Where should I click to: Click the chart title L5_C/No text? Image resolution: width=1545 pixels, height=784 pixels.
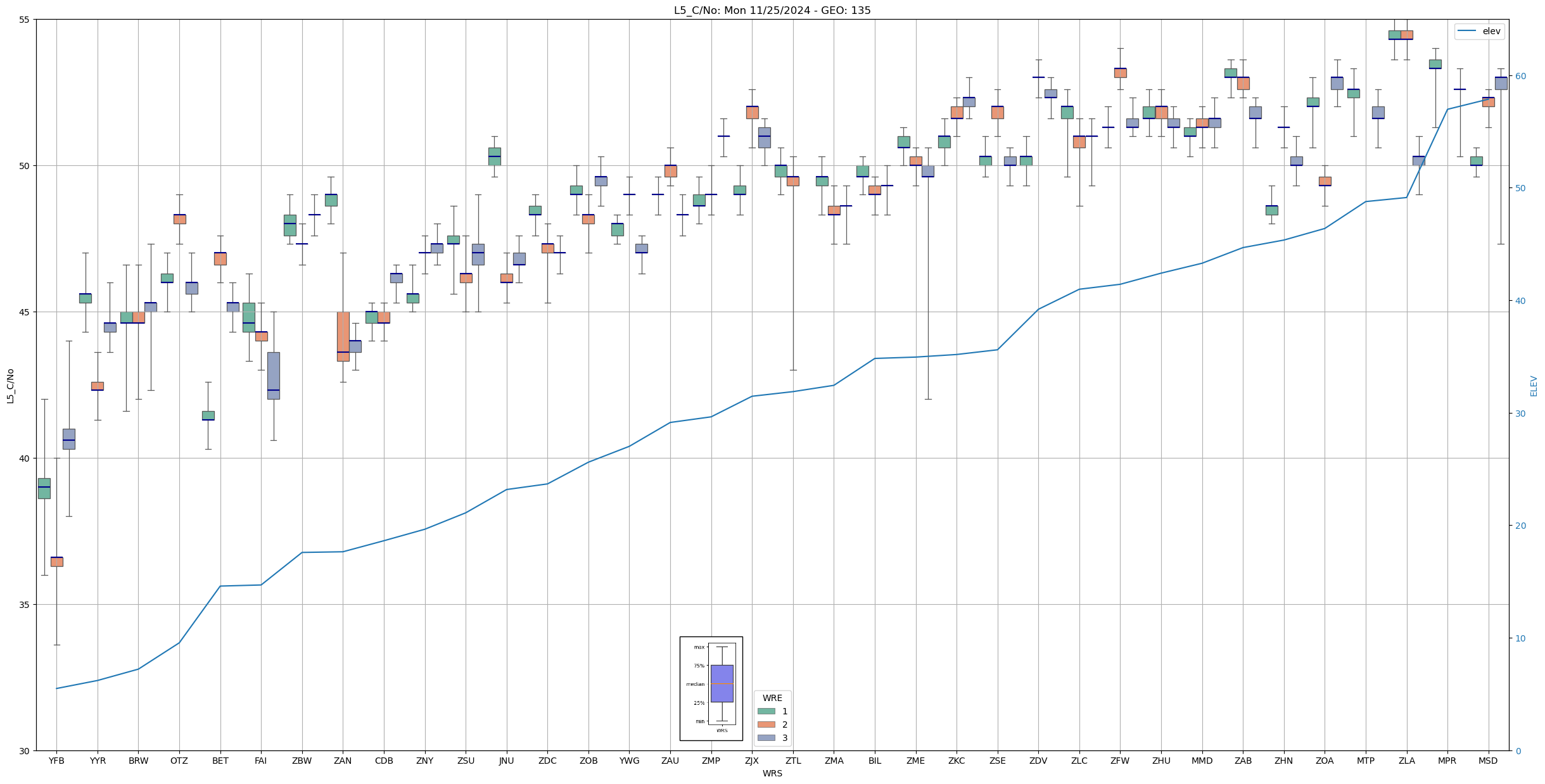pos(772,11)
